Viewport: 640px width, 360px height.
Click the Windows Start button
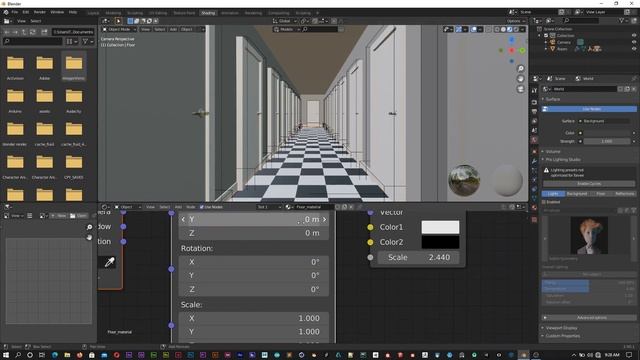(x=6, y=355)
